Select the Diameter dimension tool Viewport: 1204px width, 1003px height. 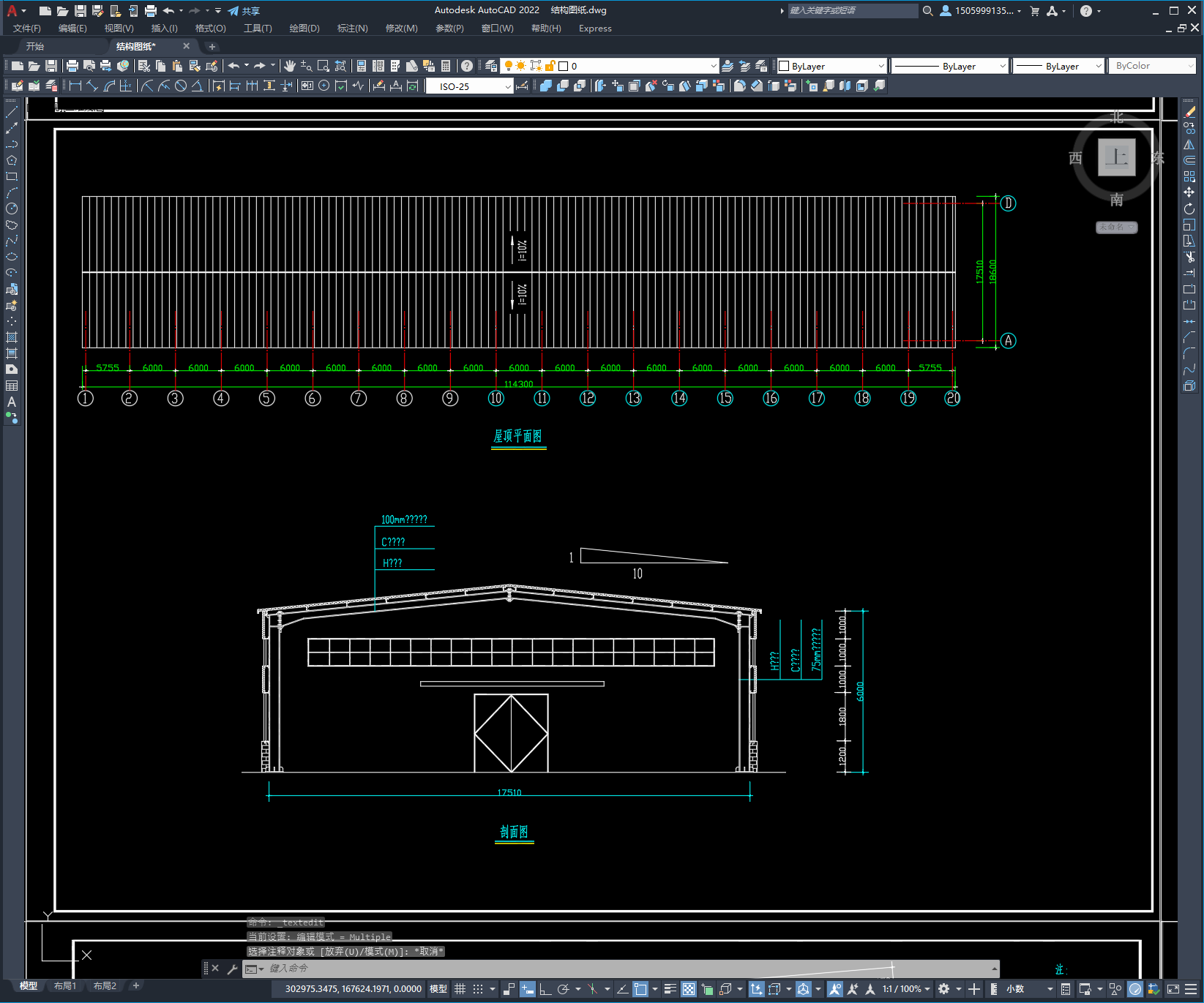[181, 86]
